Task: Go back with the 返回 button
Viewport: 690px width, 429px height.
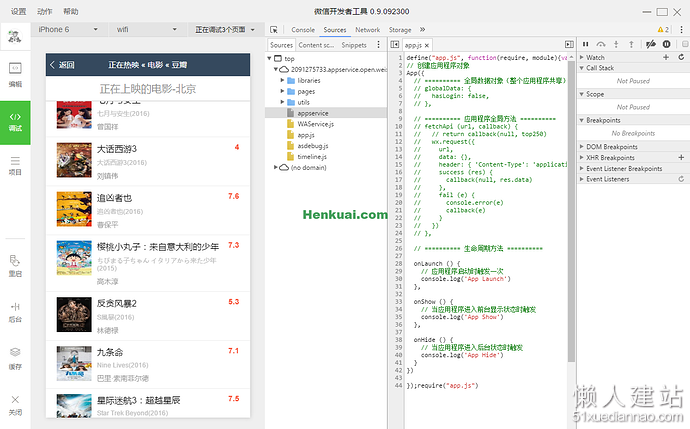Action: (62, 65)
